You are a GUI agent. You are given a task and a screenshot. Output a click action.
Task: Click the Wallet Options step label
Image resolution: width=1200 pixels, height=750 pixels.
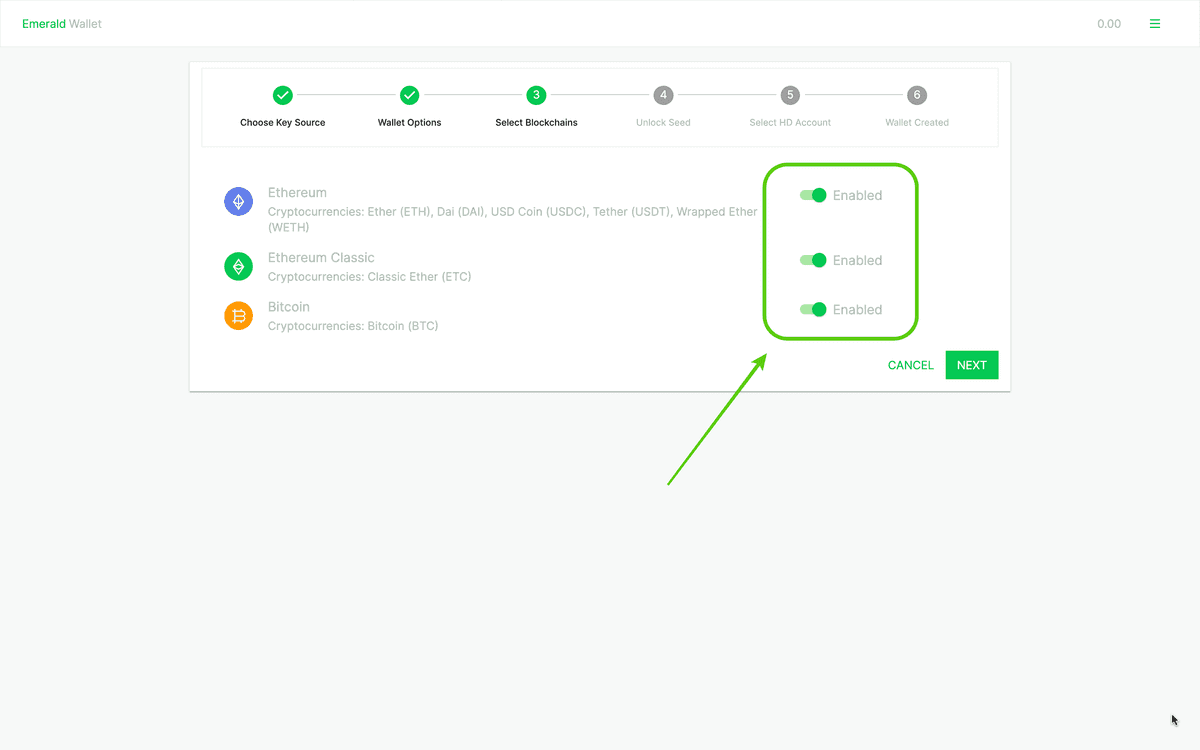[409, 122]
